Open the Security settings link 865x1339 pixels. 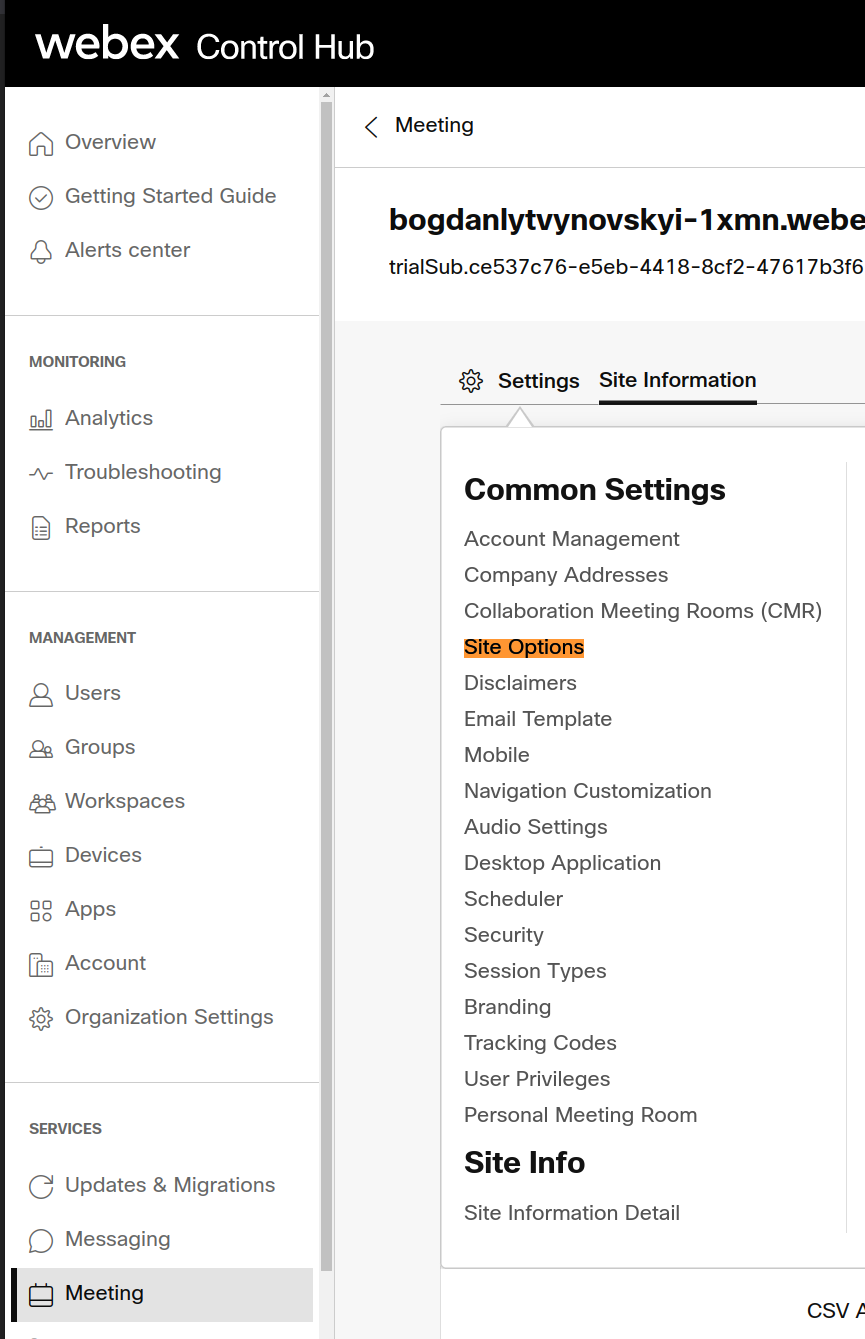[x=504, y=935]
